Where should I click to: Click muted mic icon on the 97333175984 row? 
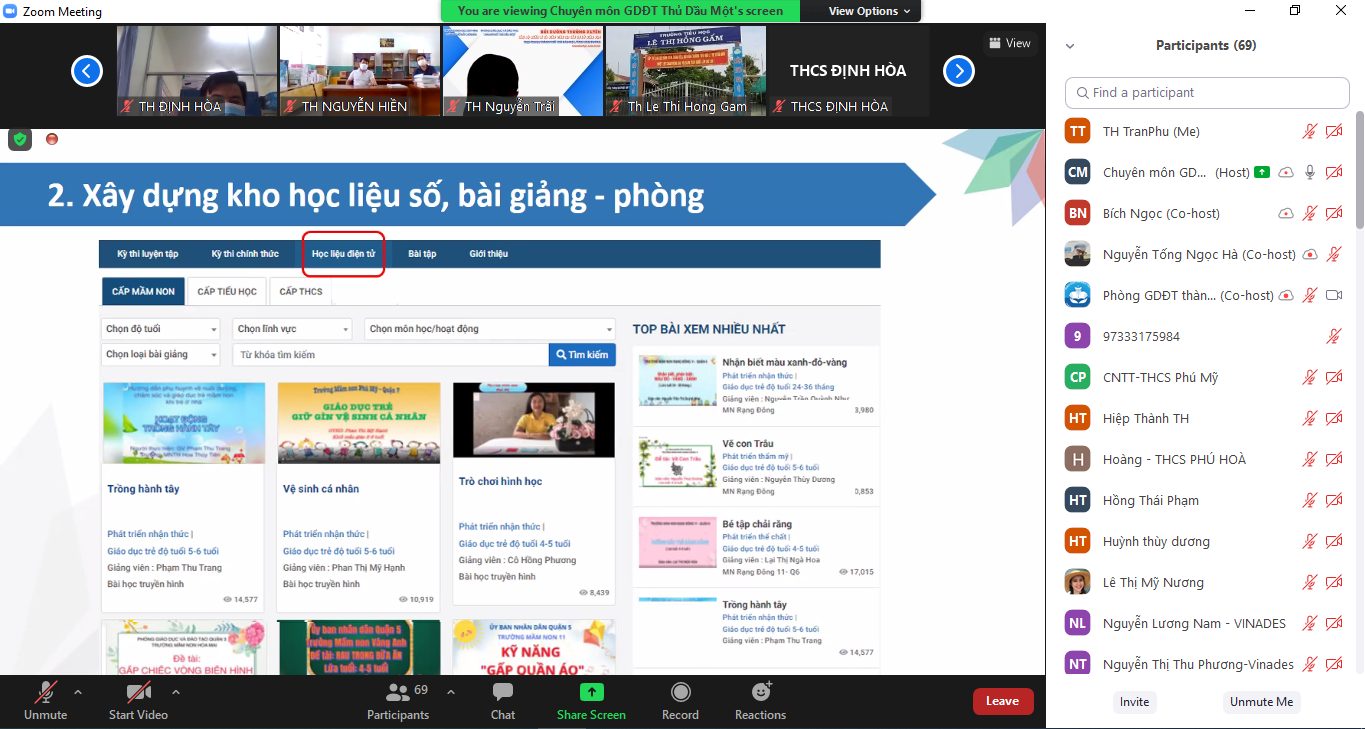1334,336
